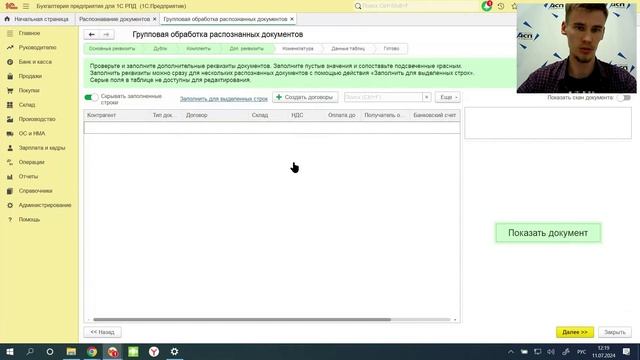
Task: Switch to Распознавание документов tab
Action: tap(114, 19)
